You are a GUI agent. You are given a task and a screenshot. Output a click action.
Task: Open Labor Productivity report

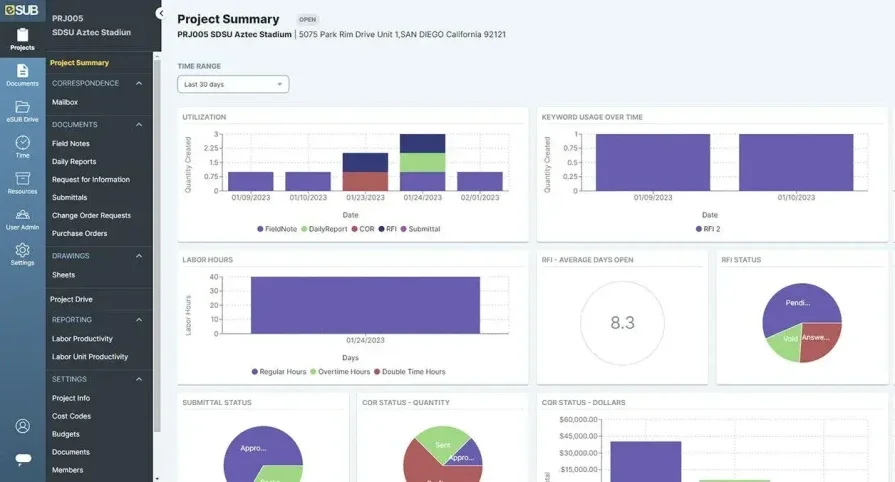tap(82, 339)
